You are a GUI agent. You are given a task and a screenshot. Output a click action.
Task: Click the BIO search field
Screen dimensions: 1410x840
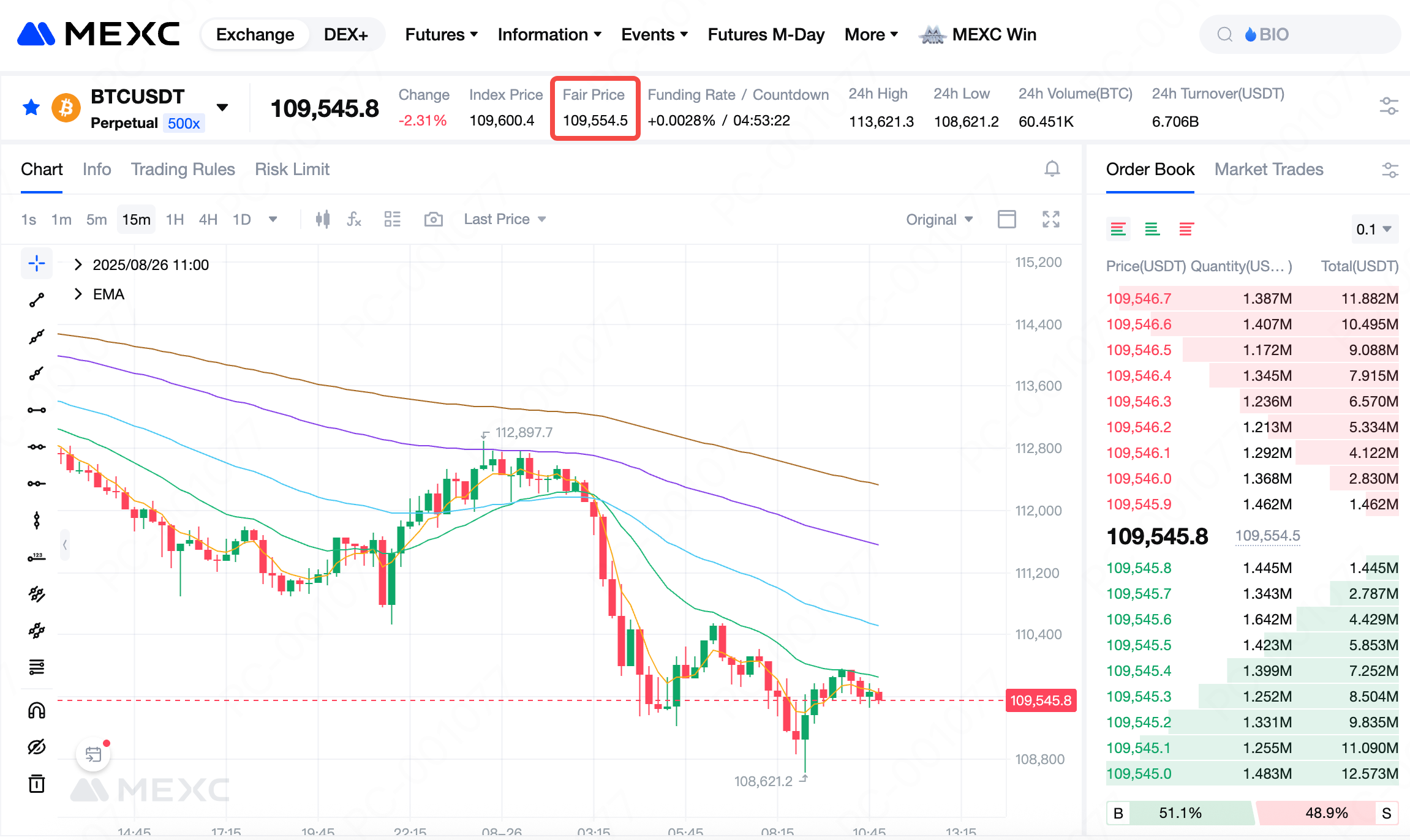point(1299,35)
